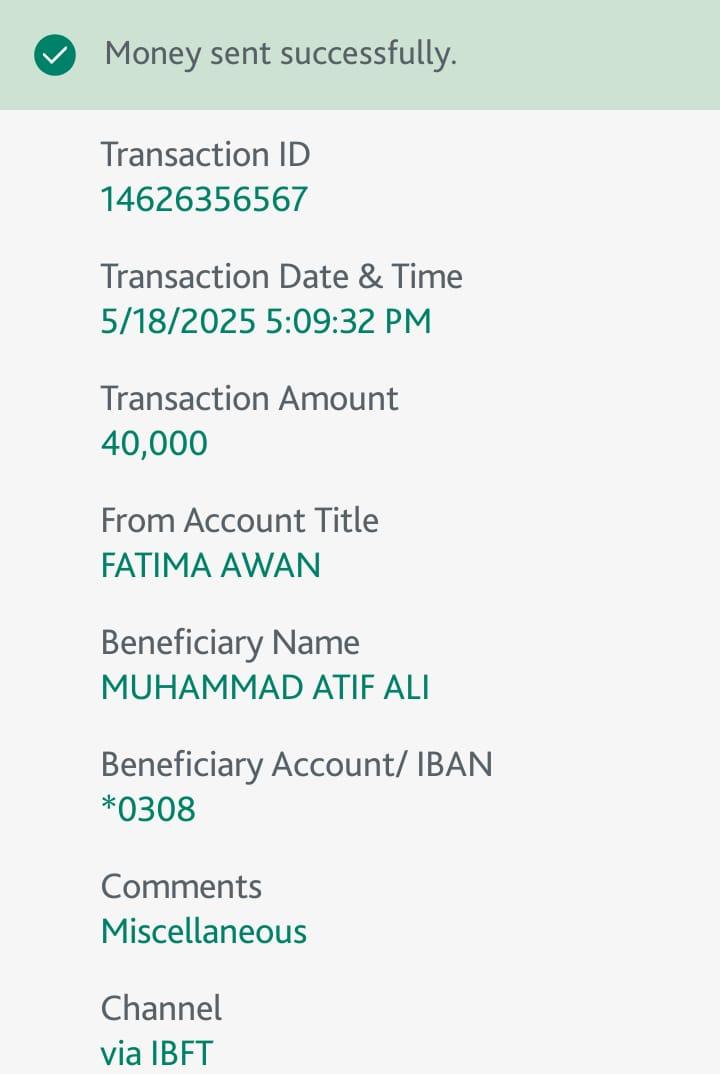
Task: Click sender name FATIMA AWAN
Action: pos(210,566)
